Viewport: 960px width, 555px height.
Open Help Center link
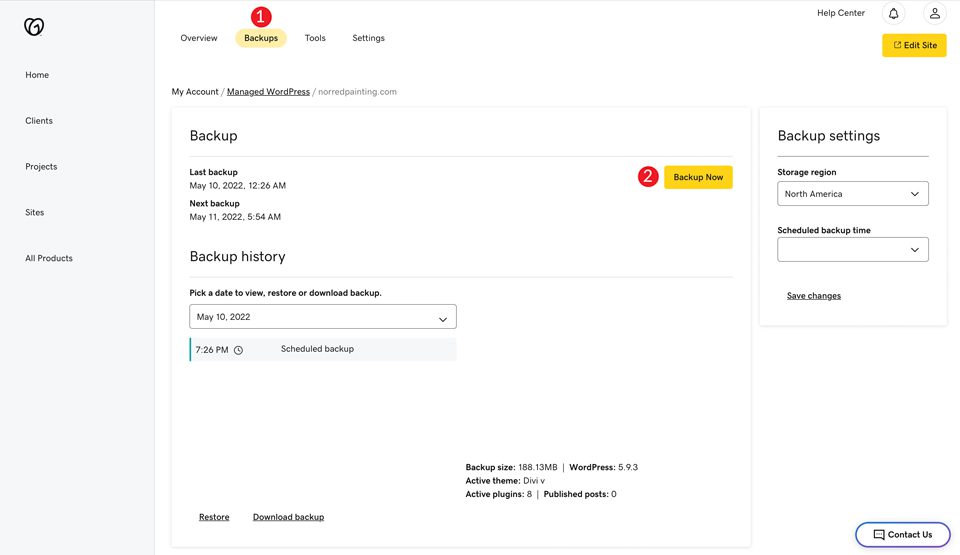[840, 13]
